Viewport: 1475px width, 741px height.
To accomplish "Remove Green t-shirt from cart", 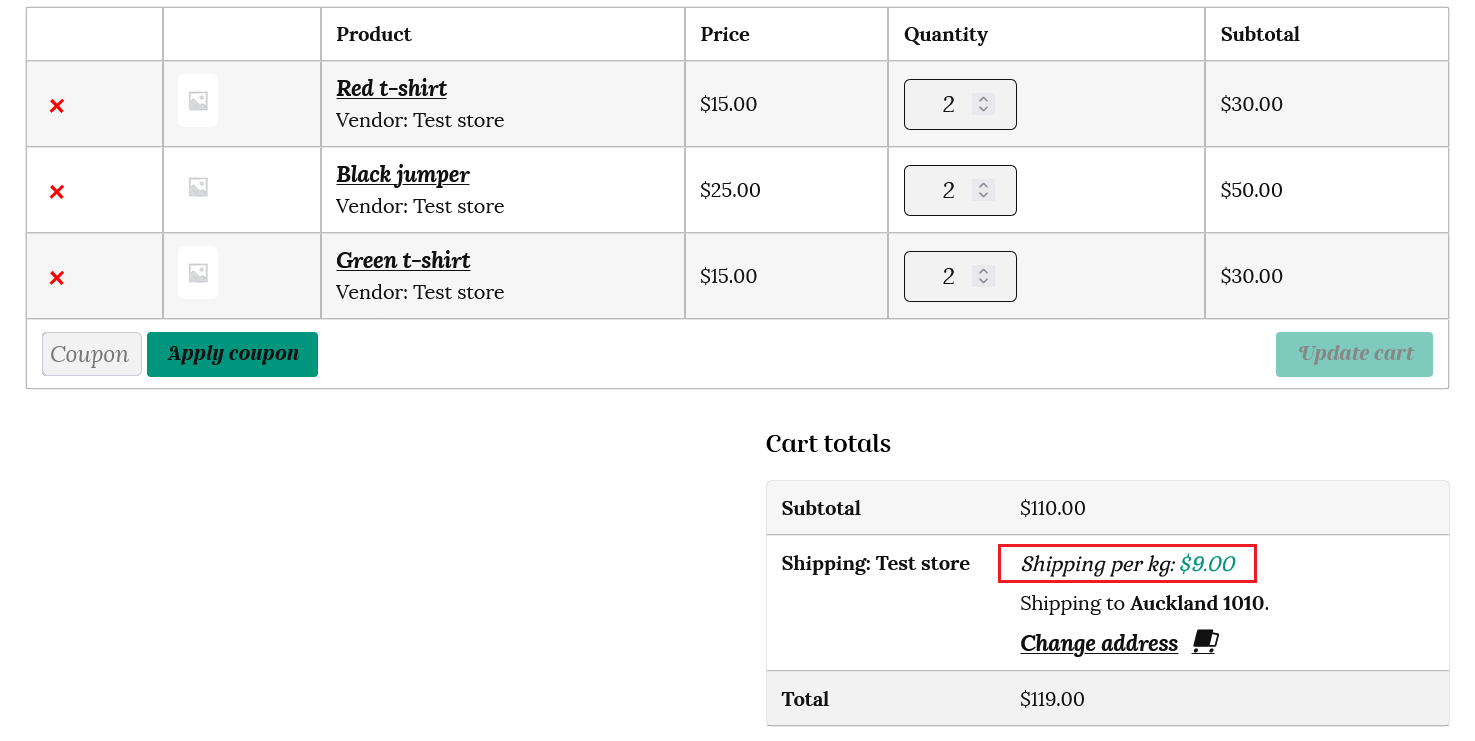I will click(x=57, y=278).
